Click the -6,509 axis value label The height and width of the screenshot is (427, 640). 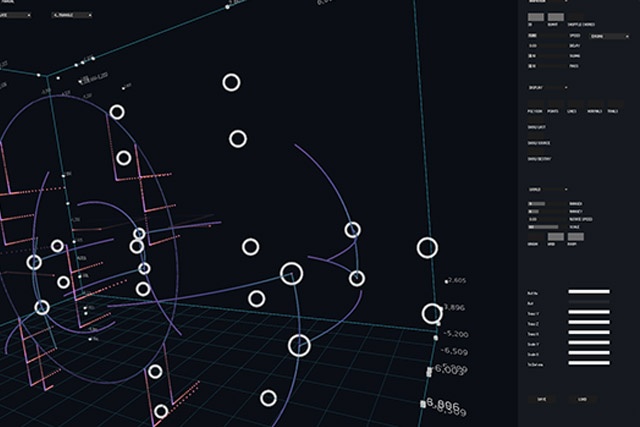[455, 351]
